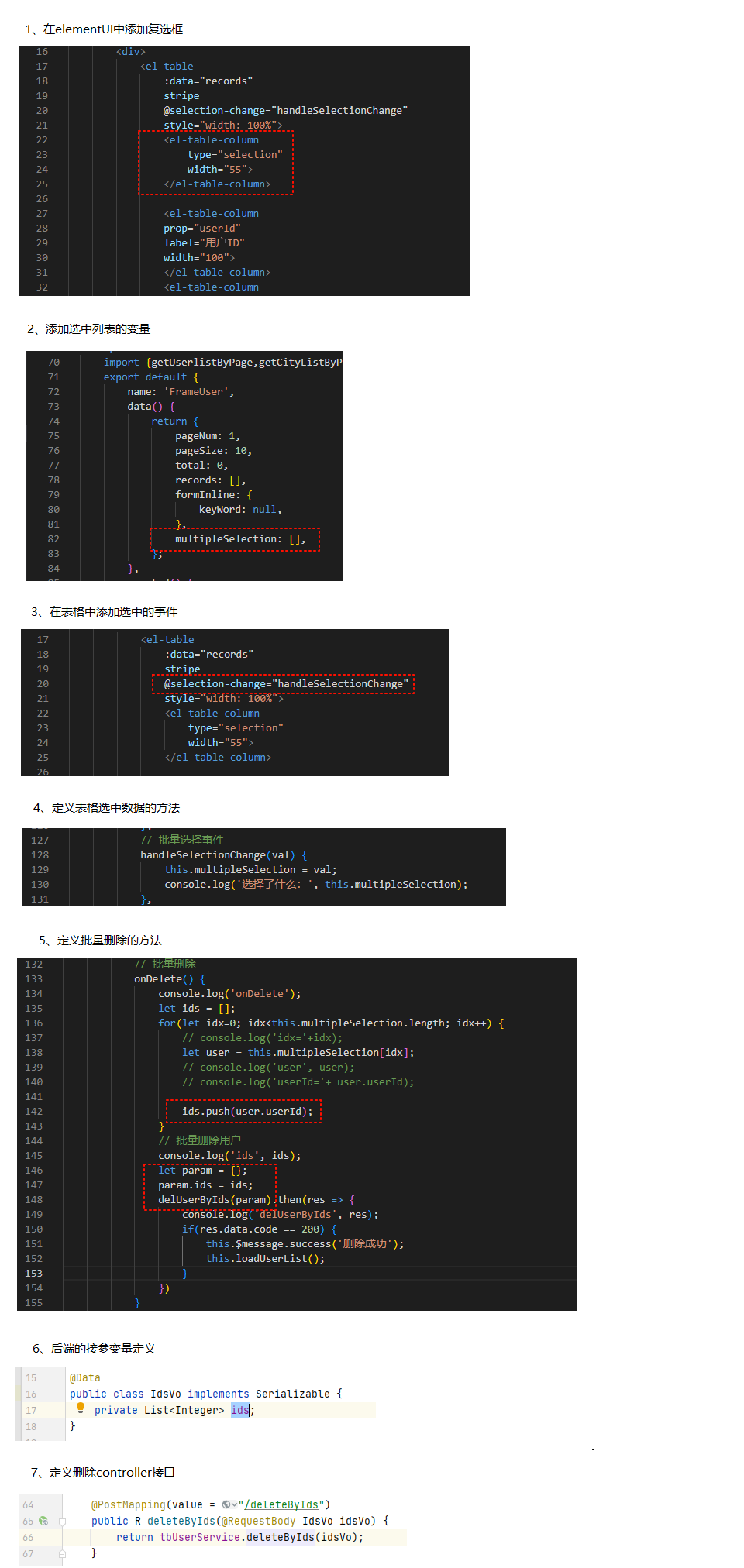Click prop="userId" in the first code block

[x=201, y=228]
